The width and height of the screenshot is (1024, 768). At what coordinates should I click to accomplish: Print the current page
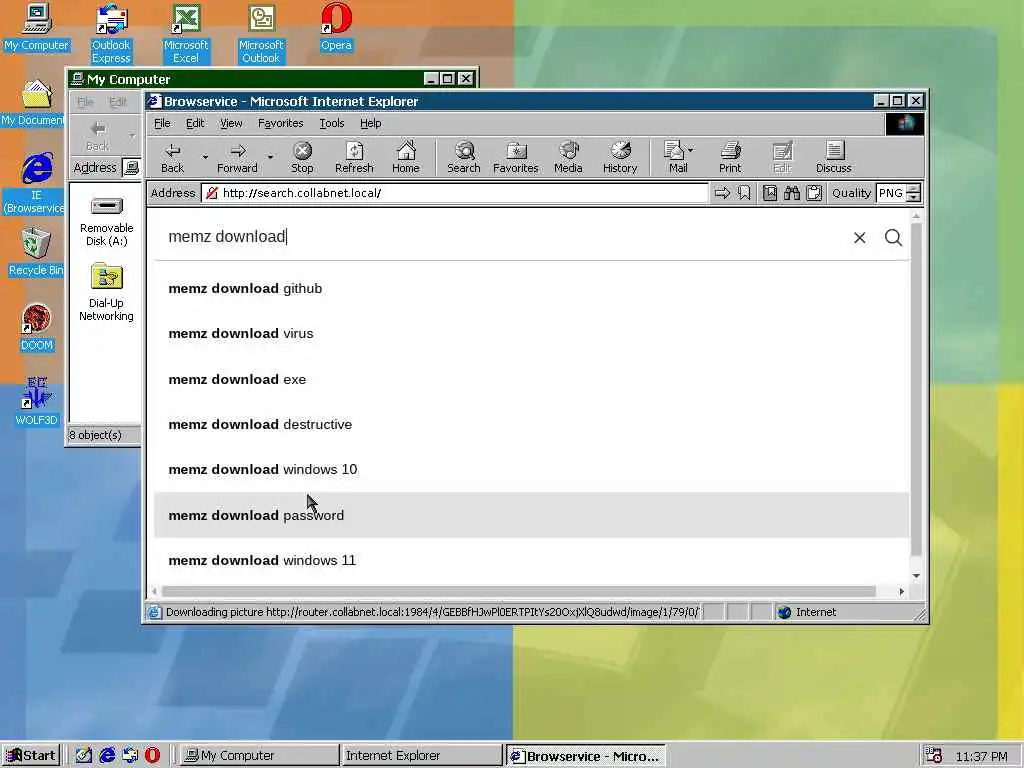pyautogui.click(x=730, y=158)
